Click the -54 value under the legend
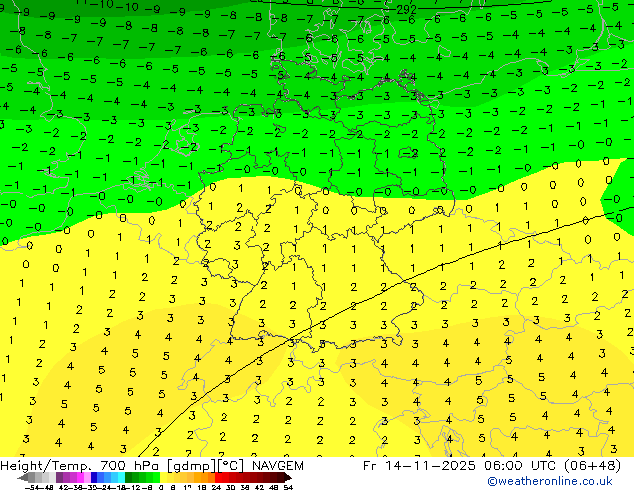This screenshot has height=490, width=634. tap(32, 487)
